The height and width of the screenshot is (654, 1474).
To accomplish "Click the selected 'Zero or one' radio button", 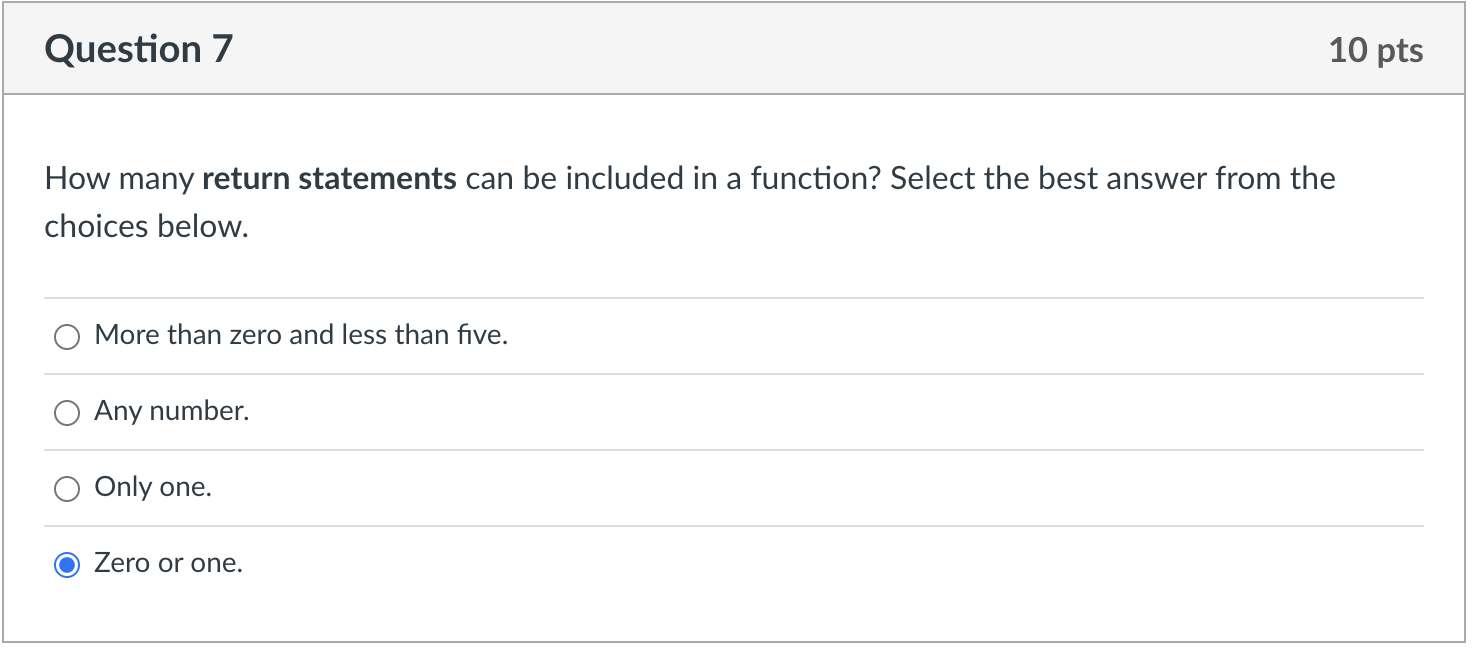I will pos(66,564).
